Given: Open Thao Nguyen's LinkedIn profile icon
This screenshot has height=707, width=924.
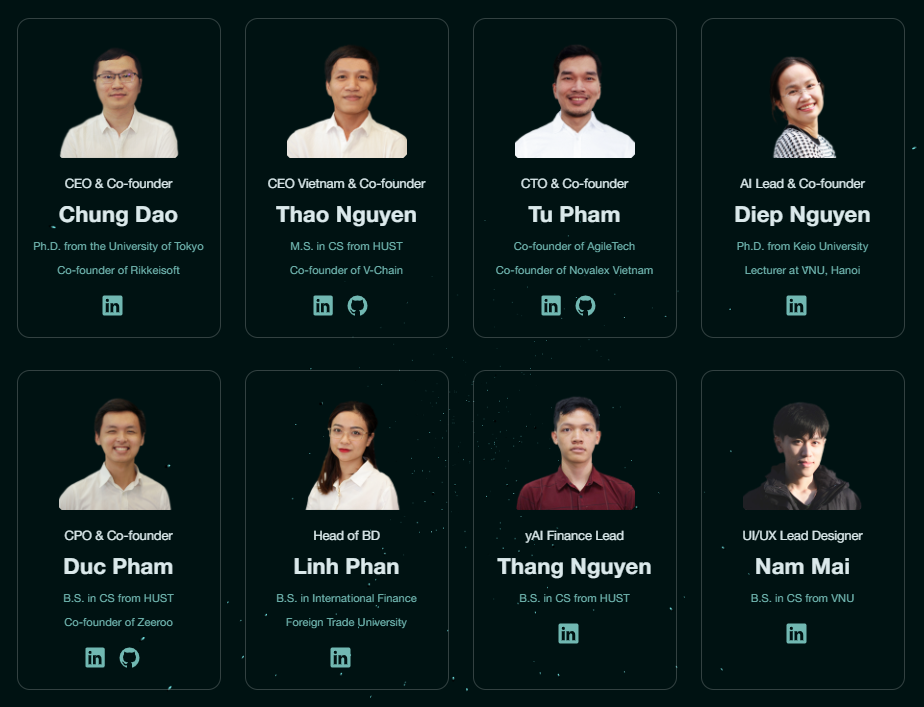Looking at the screenshot, I should pyautogui.click(x=323, y=305).
